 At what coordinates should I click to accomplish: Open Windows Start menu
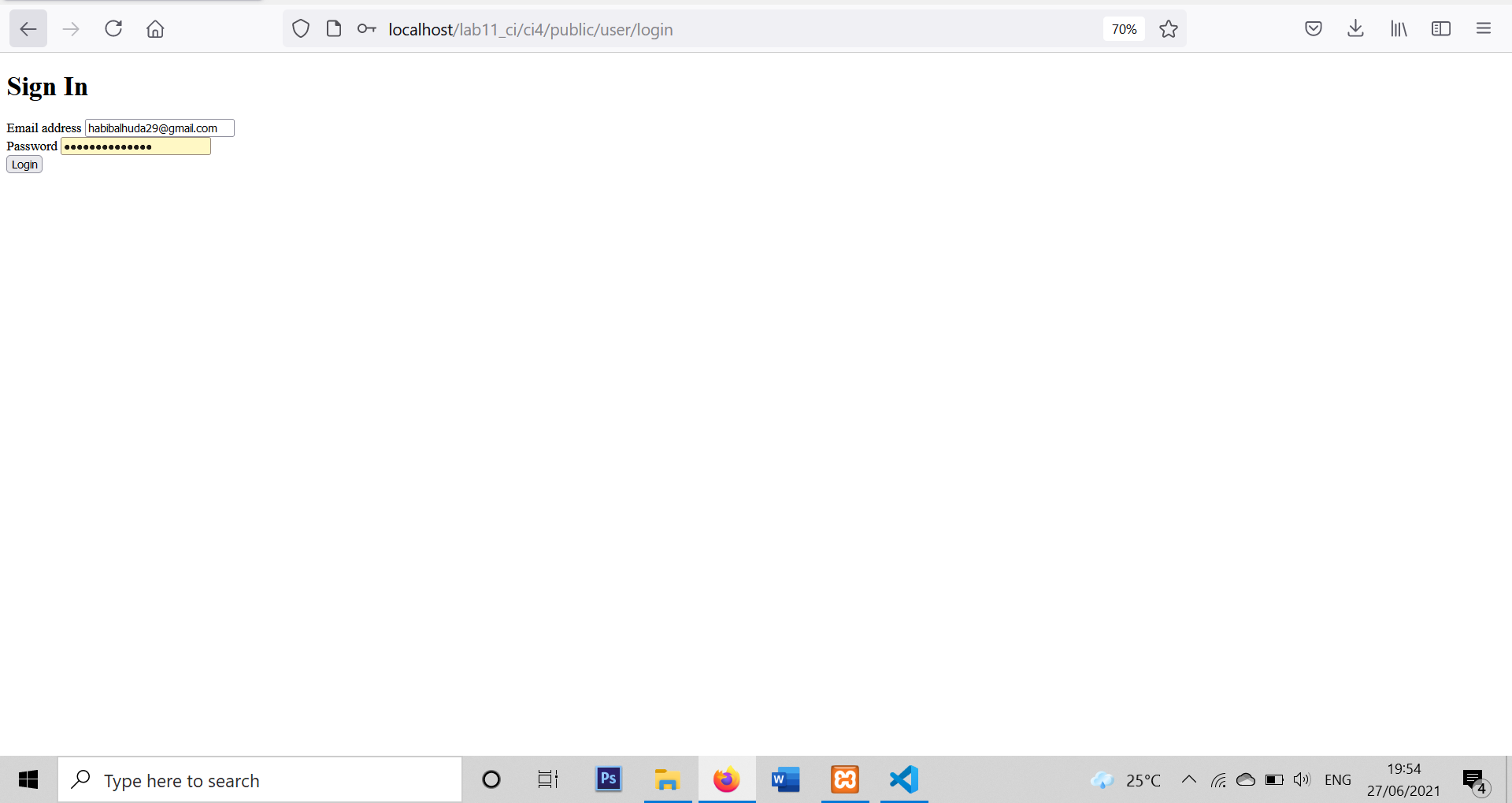click(x=28, y=779)
